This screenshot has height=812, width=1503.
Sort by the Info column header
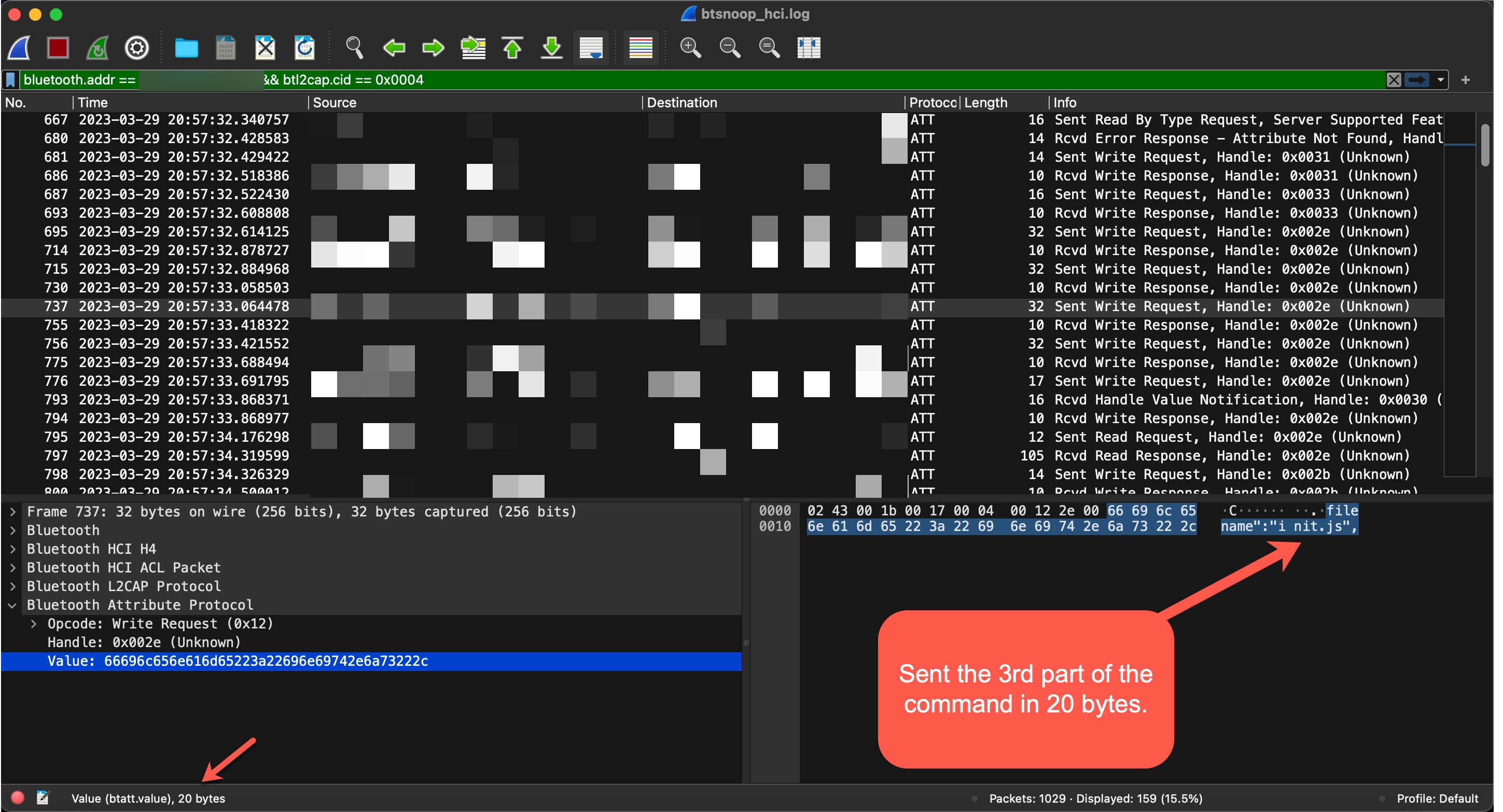(1246, 103)
